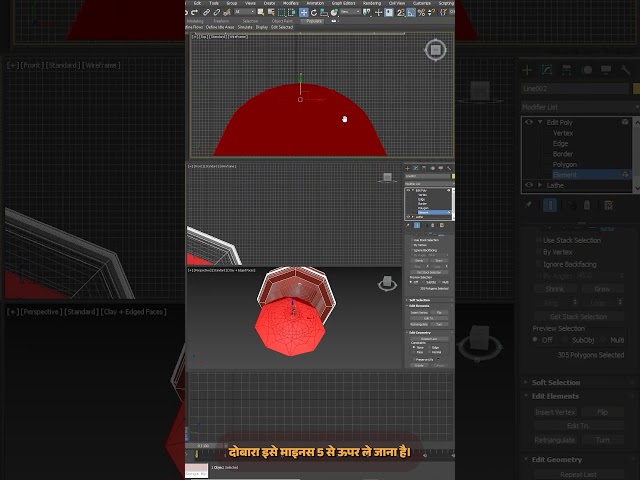Viewport: 640px width, 480px height.
Task: Click object color swatch in center panel
Action: (453, 176)
